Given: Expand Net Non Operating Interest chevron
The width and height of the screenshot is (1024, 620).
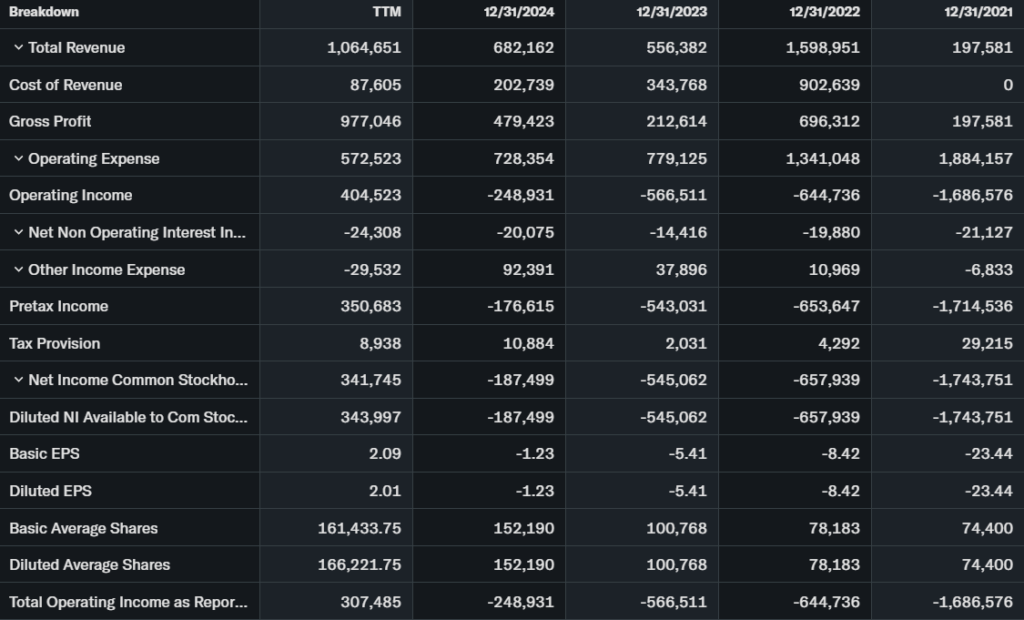Looking at the screenshot, I should pyautogui.click(x=18, y=233).
